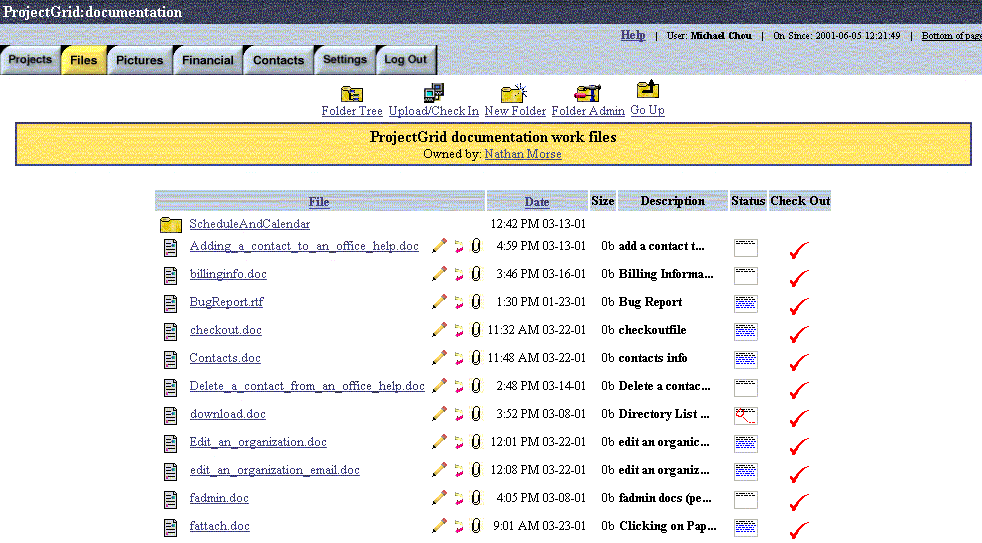
Task: Open the download.doc file link
Action: 228,414
